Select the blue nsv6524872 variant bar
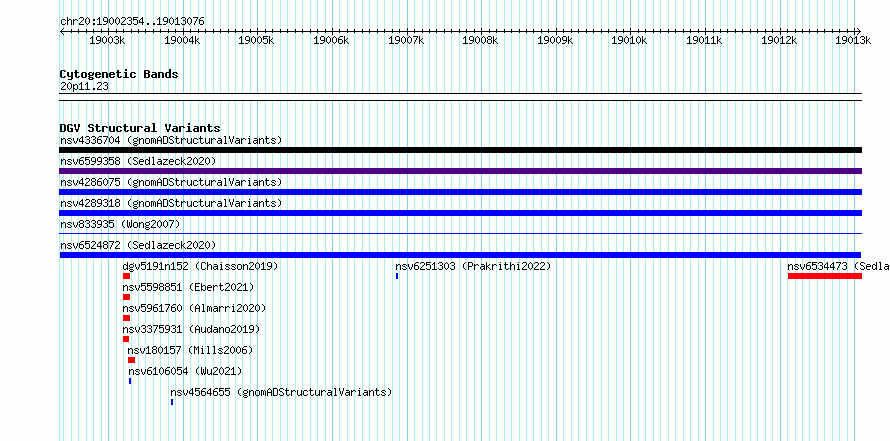This screenshot has width=890, height=441. pos(460,255)
